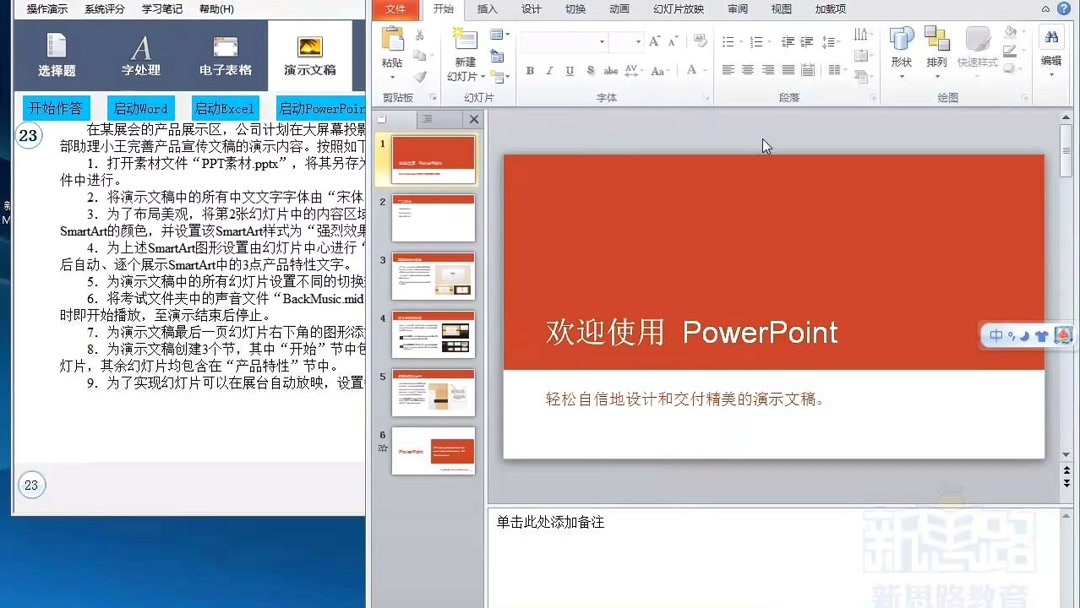Toggle underline formatting
Screen dimensions: 1080x608
coord(569,70)
